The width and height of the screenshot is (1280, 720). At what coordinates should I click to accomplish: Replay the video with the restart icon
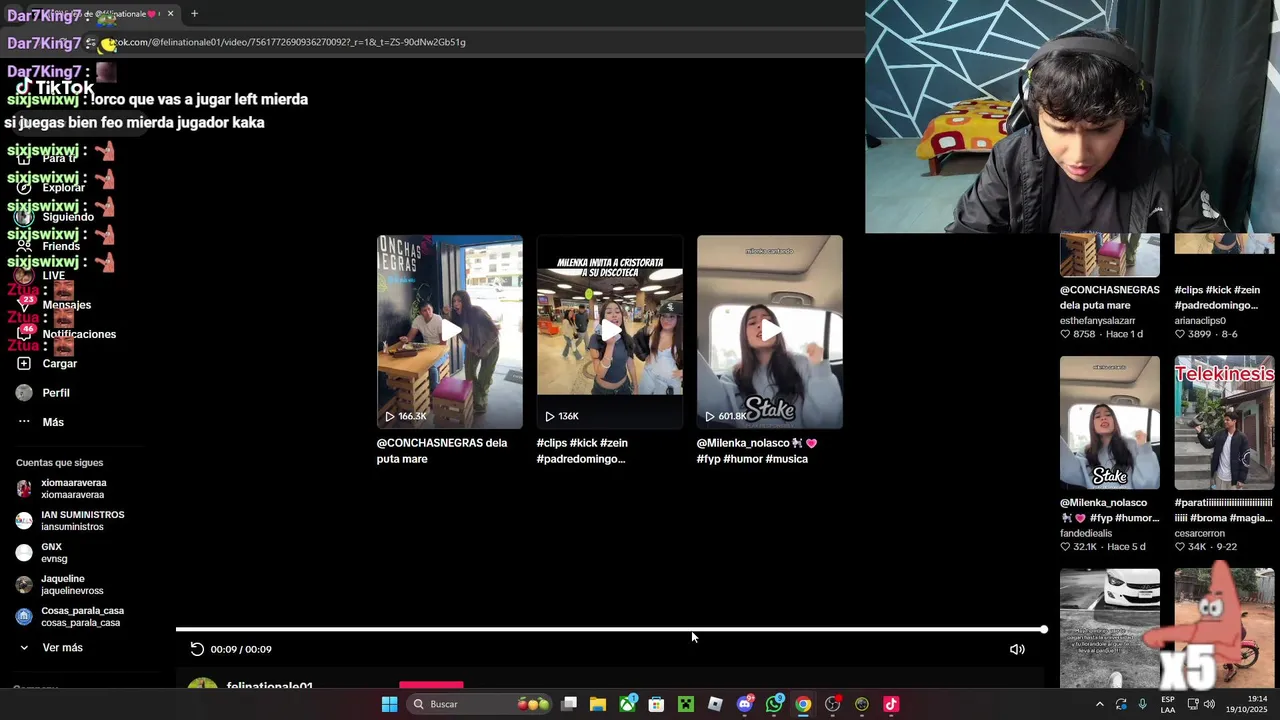pyautogui.click(x=197, y=649)
